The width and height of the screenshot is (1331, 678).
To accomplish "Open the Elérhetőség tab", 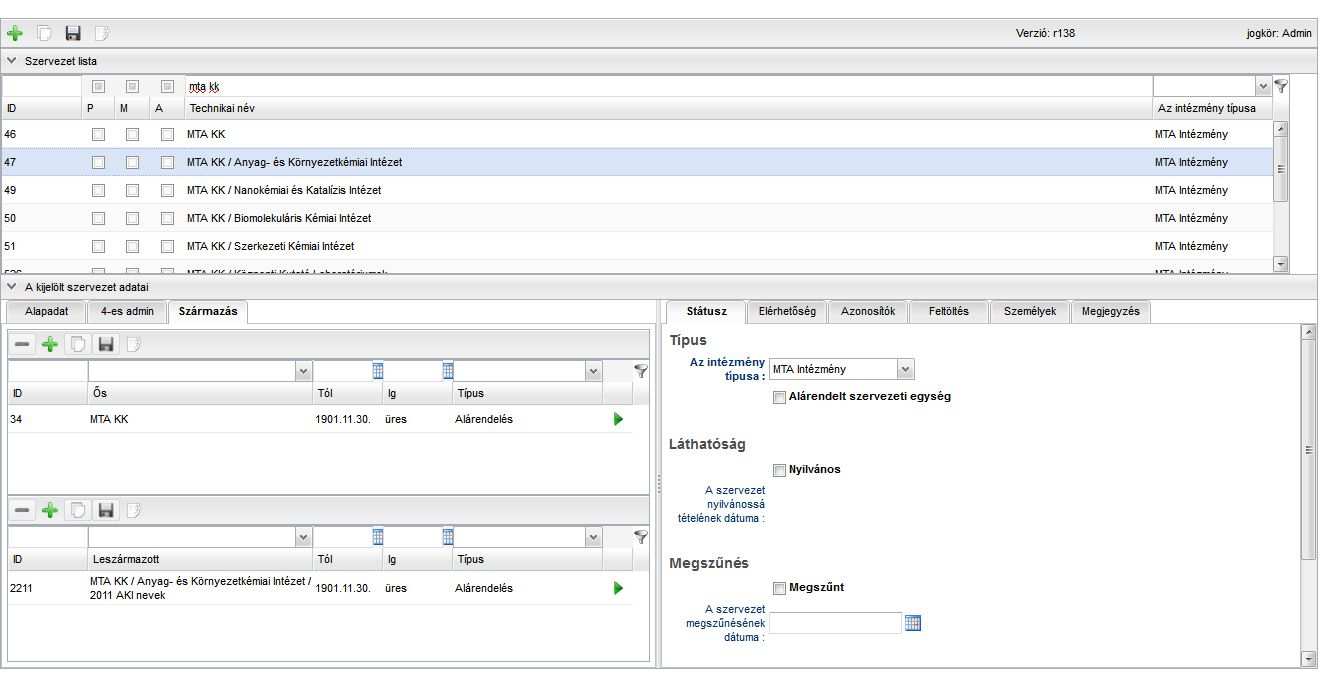I will click(787, 312).
